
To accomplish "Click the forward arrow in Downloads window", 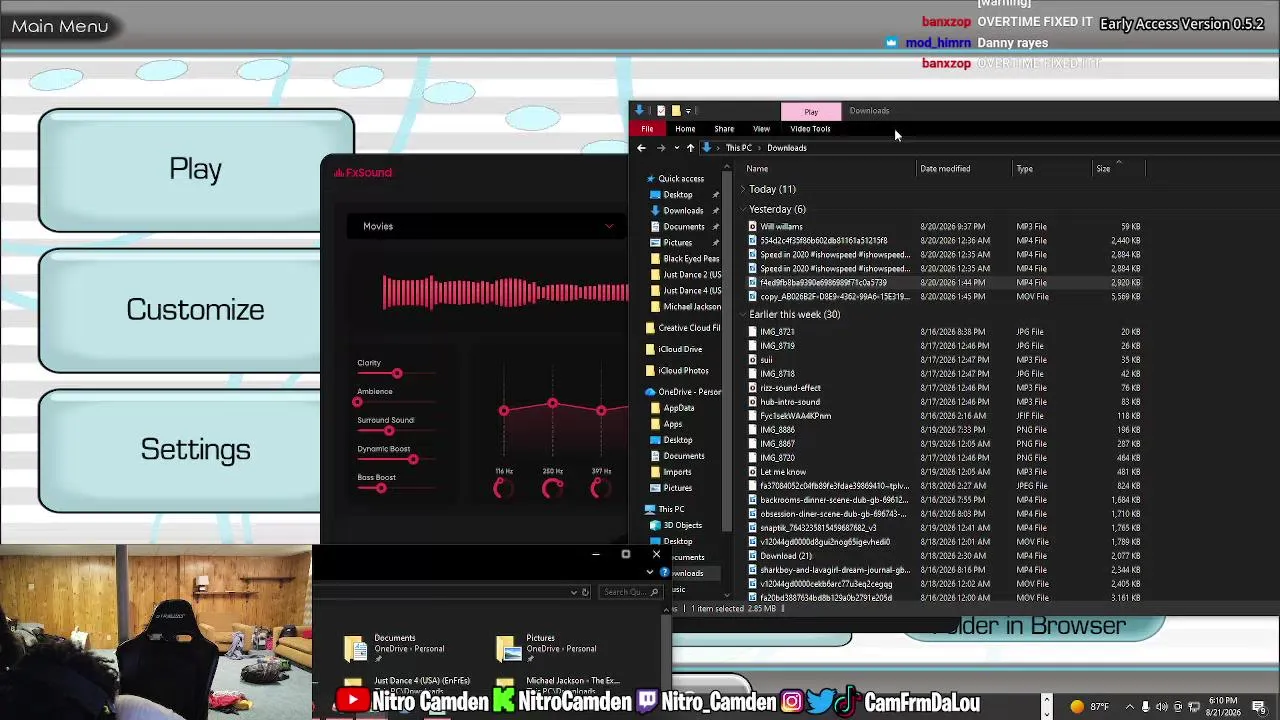I will [660, 148].
